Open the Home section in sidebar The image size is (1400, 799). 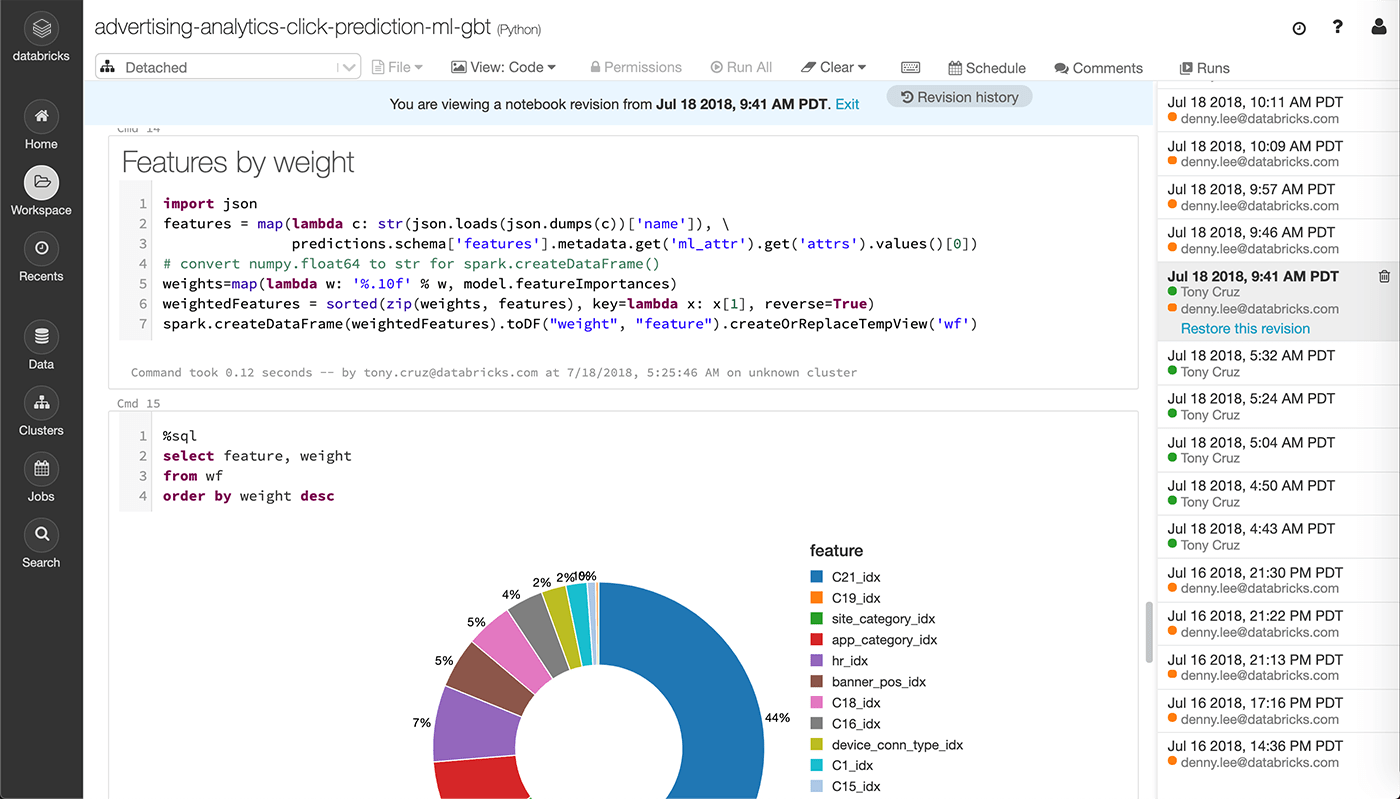pyautogui.click(x=41, y=117)
